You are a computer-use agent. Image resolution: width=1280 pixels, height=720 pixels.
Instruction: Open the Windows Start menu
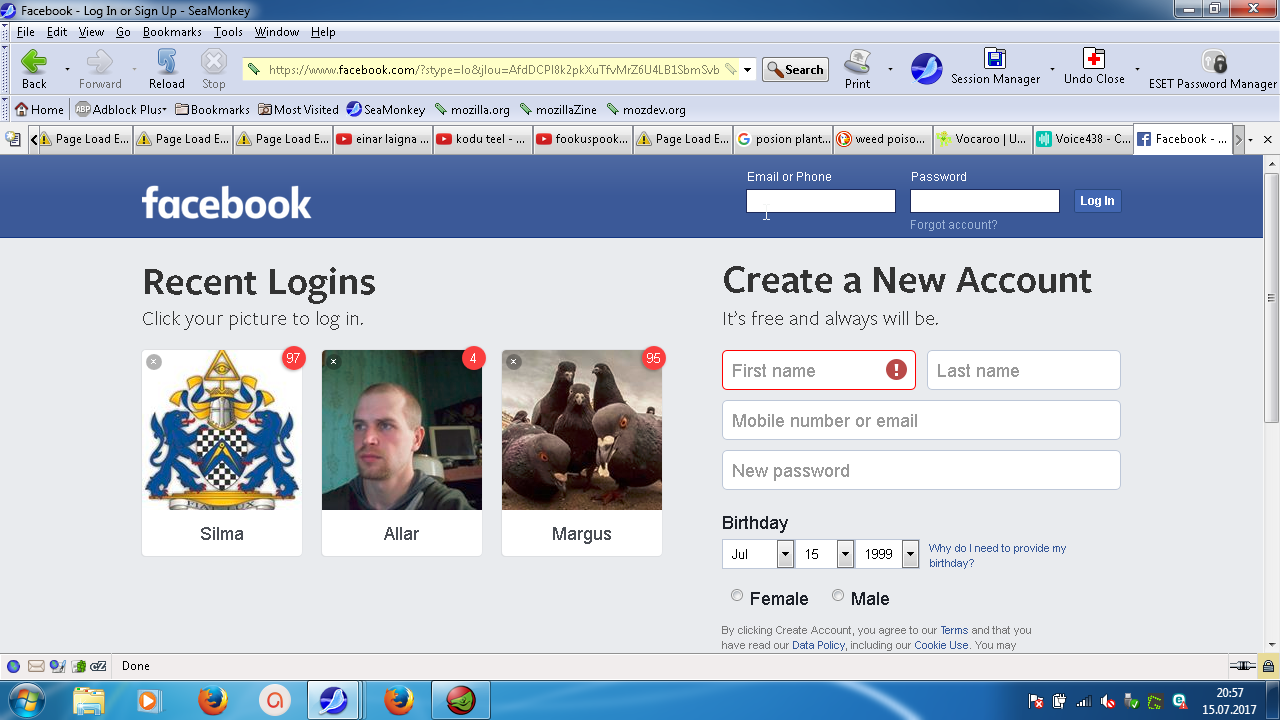click(x=25, y=700)
